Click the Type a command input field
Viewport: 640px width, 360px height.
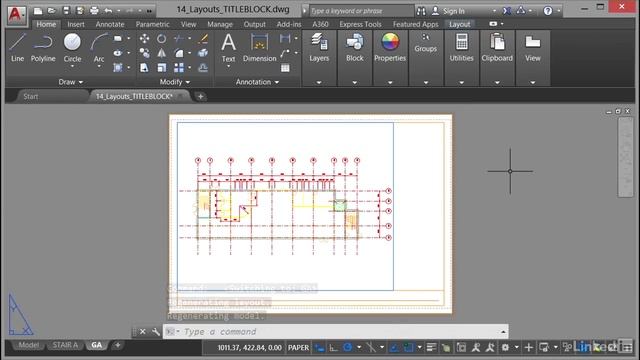click(x=336, y=332)
